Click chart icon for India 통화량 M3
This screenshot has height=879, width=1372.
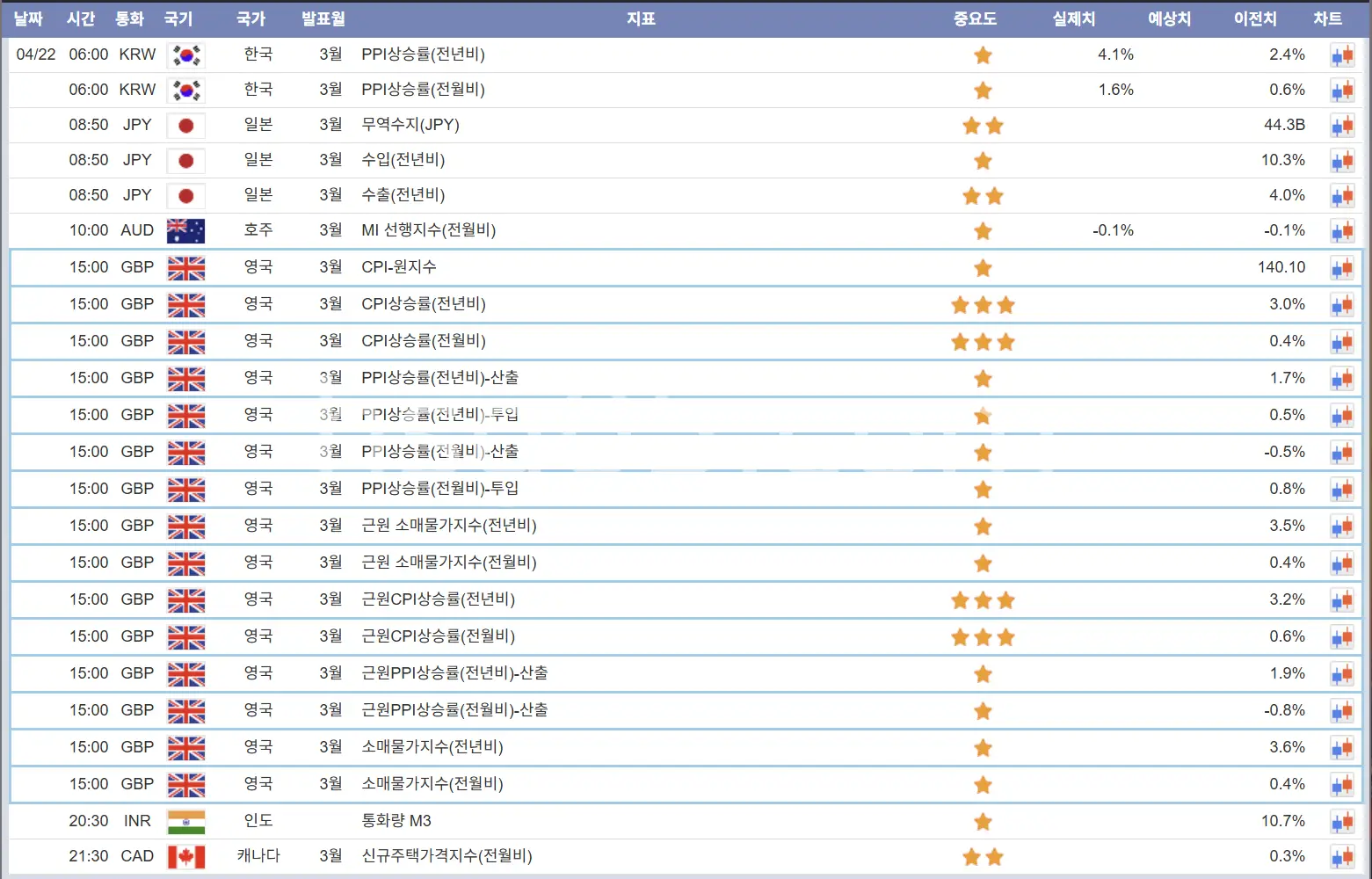click(x=1341, y=822)
